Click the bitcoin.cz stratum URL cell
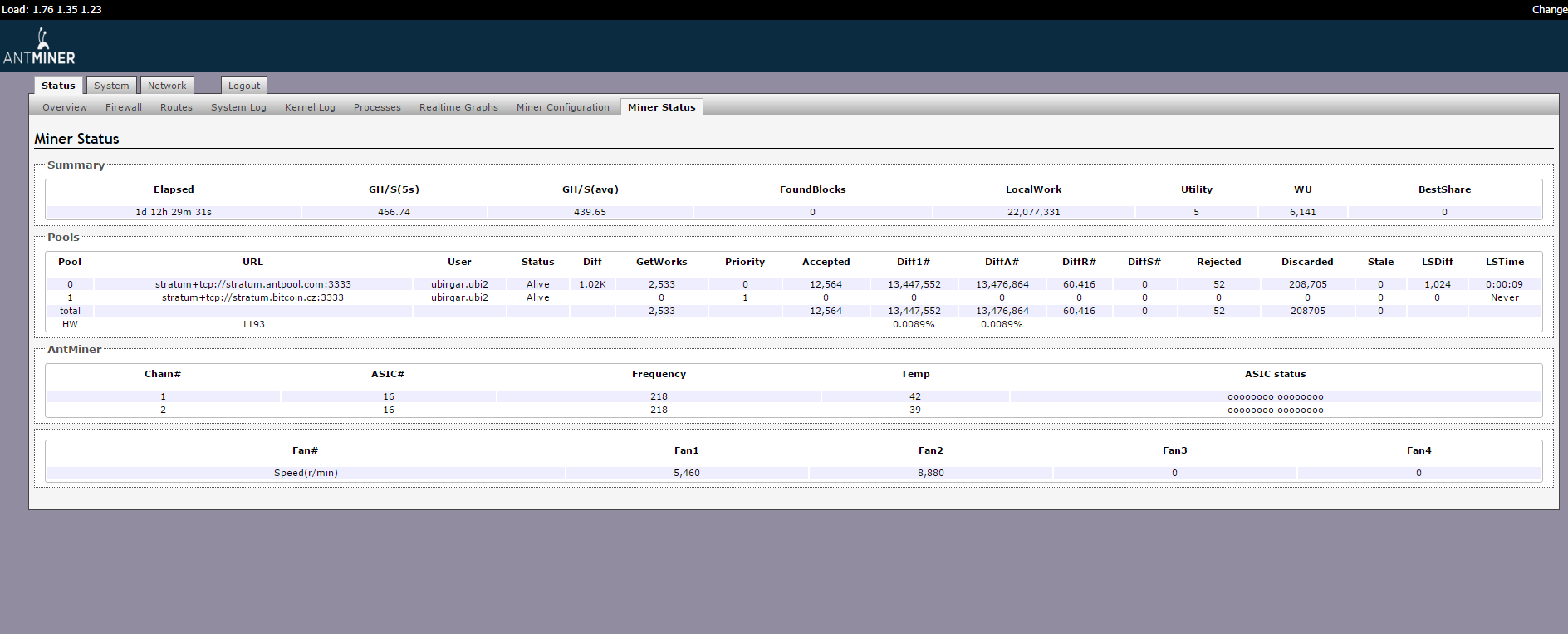 252,297
